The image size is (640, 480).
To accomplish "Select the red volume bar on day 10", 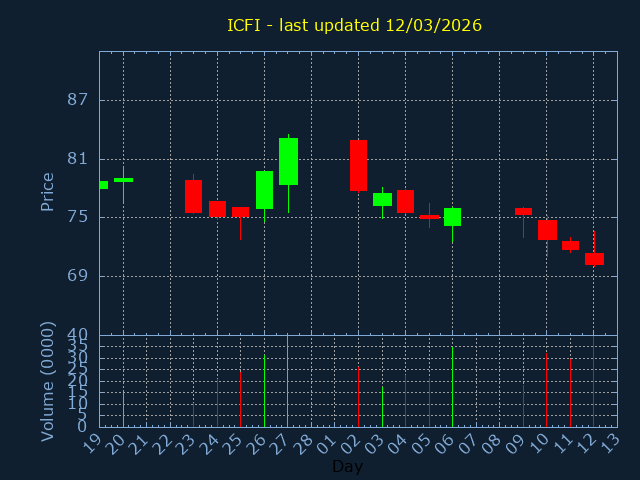I will tap(546, 390).
